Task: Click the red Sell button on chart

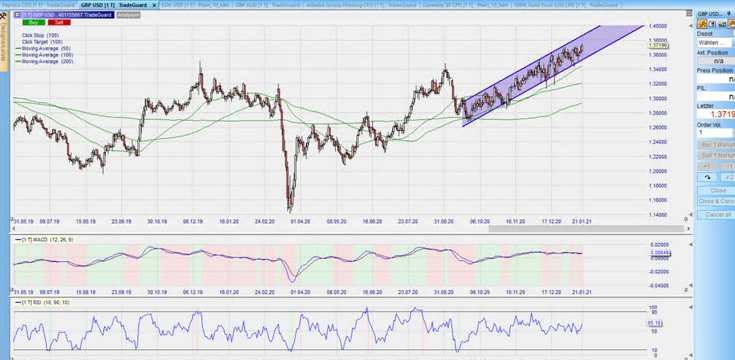Action: tap(59, 22)
